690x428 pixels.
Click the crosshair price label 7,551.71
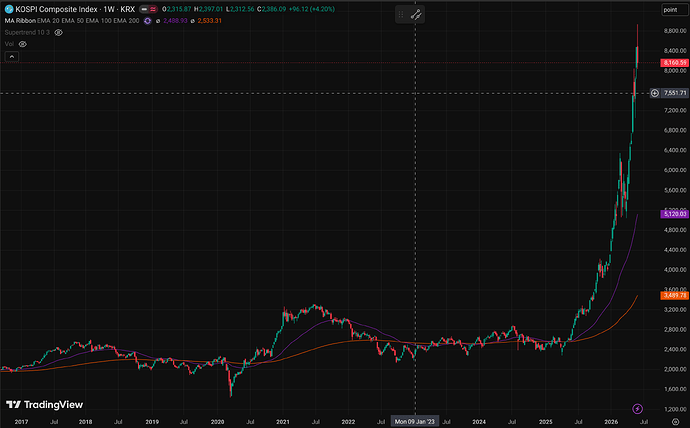[x=675, y=93]
